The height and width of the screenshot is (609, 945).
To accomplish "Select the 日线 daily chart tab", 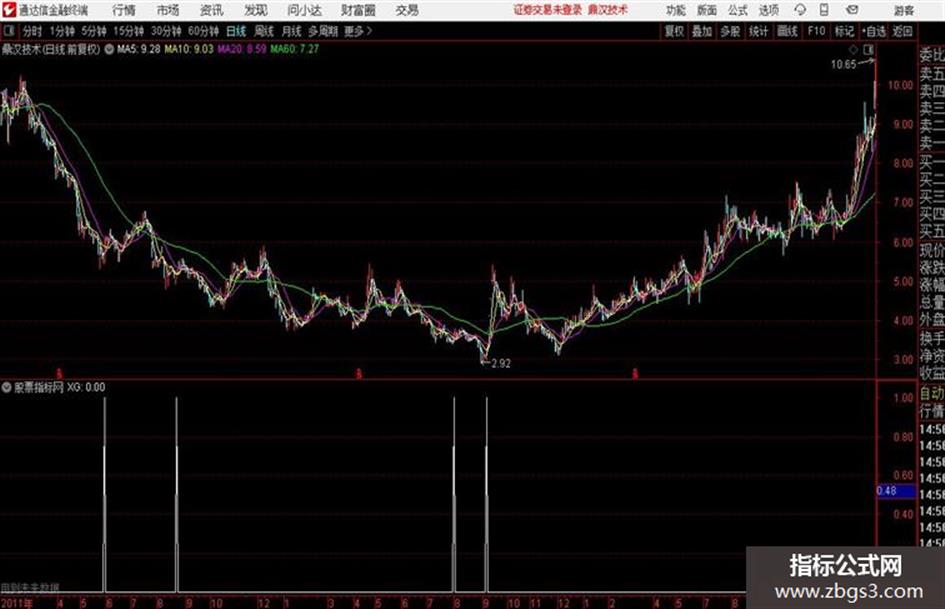I will tap(236, 31).
